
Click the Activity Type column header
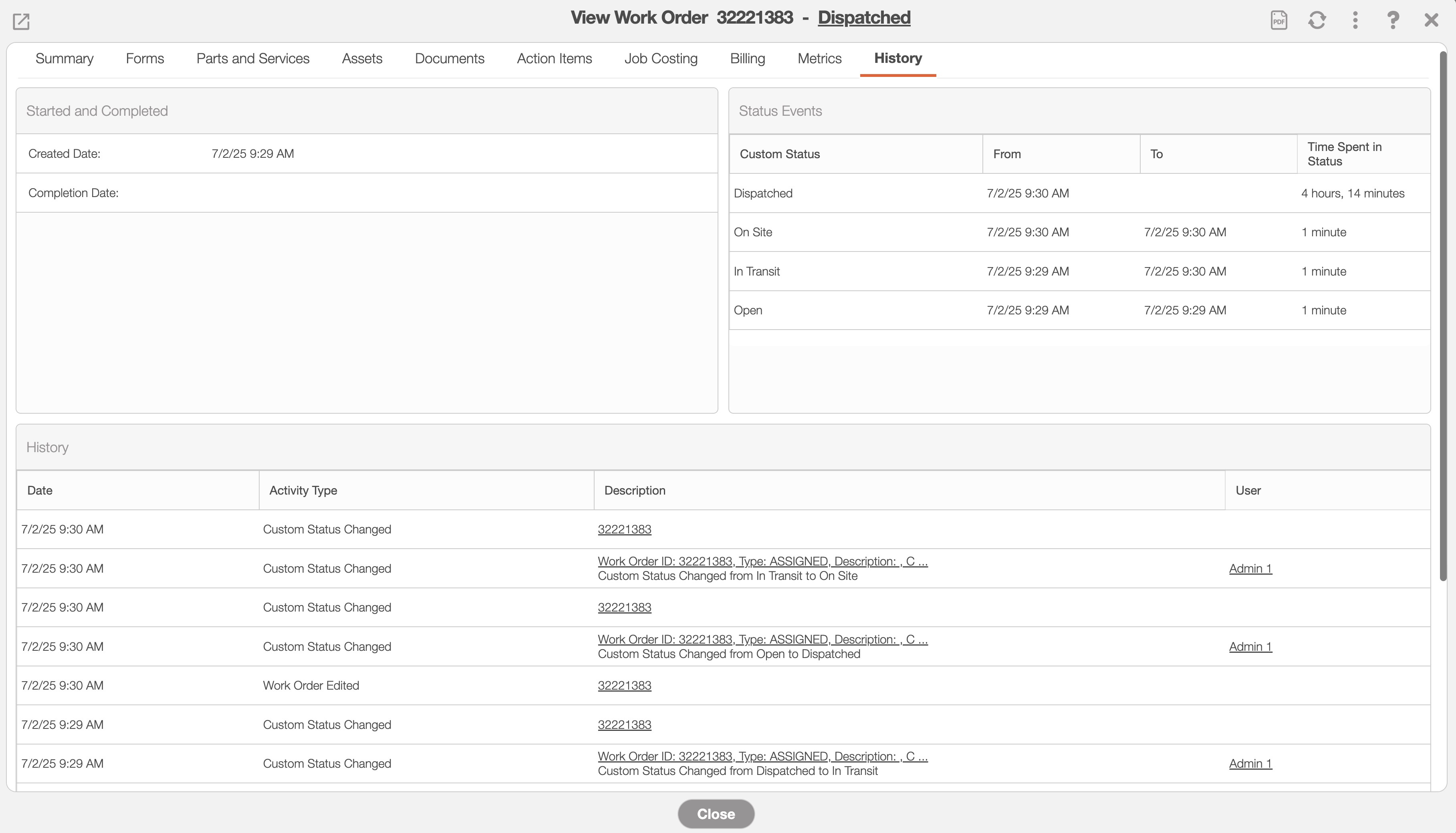click(x=303, y=490)
